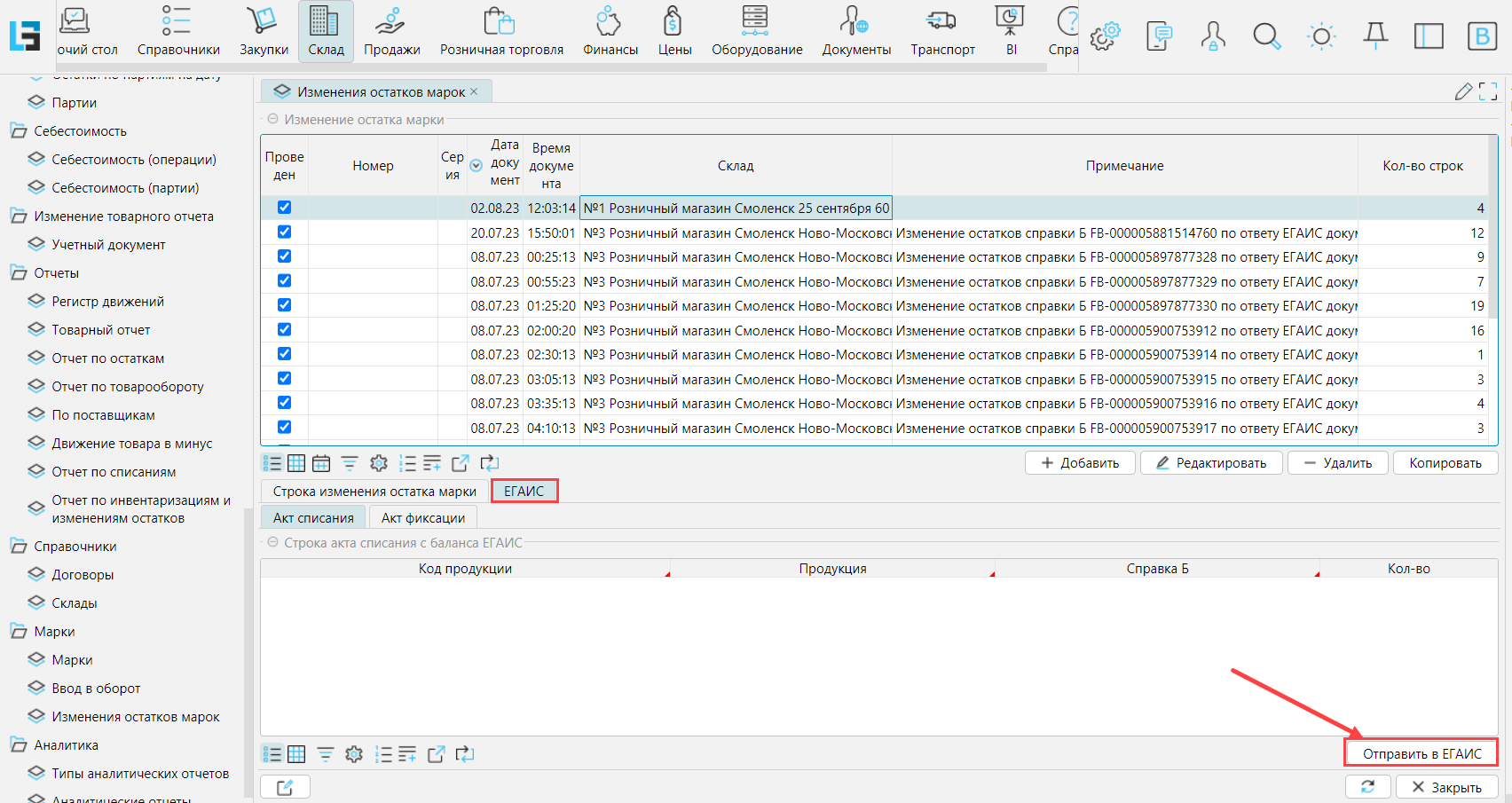
Task: Toggle brightness theme sun icon
Action: (1321, 36)
